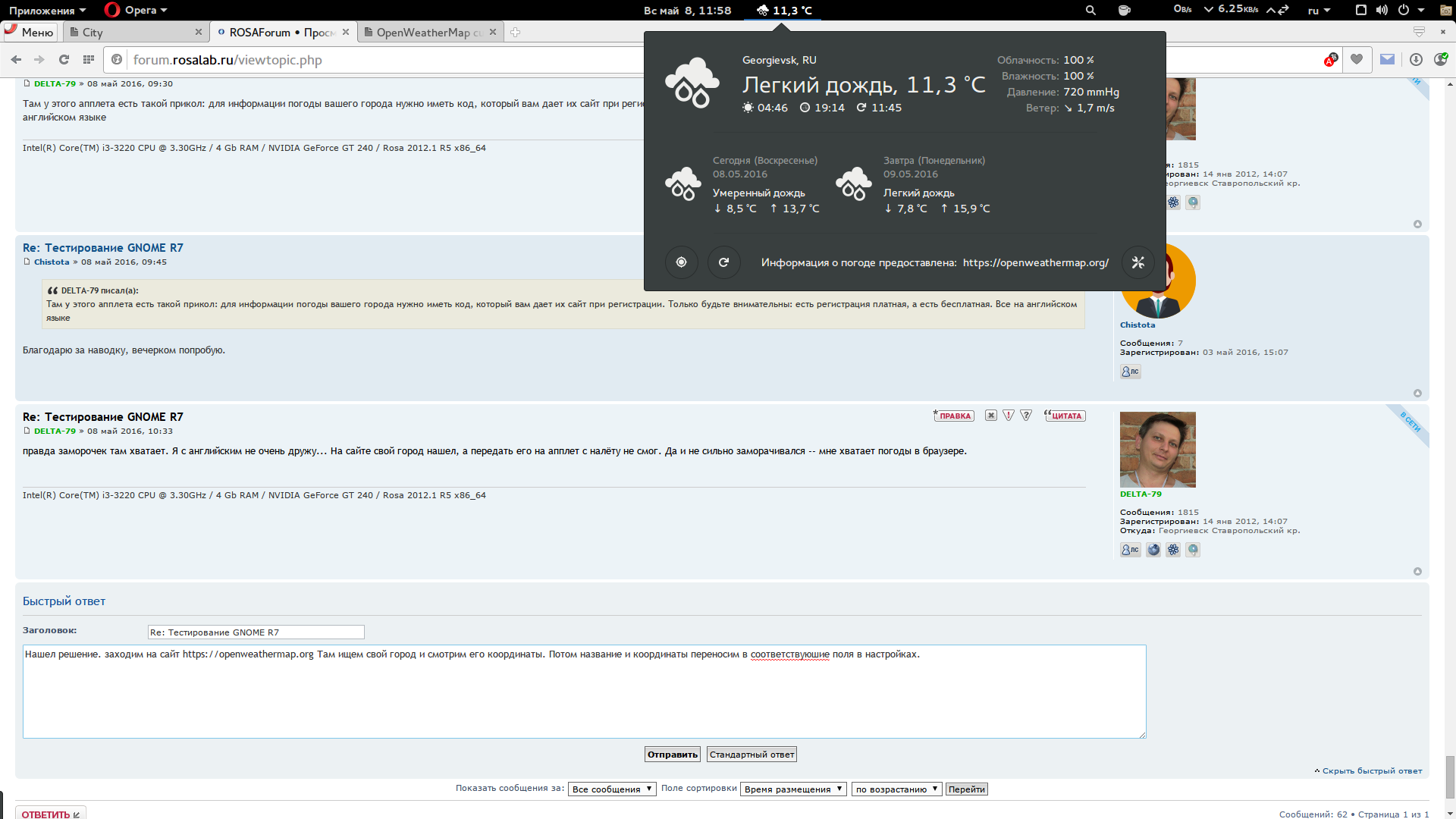Click the weather location target icon

tap(681, 262)
